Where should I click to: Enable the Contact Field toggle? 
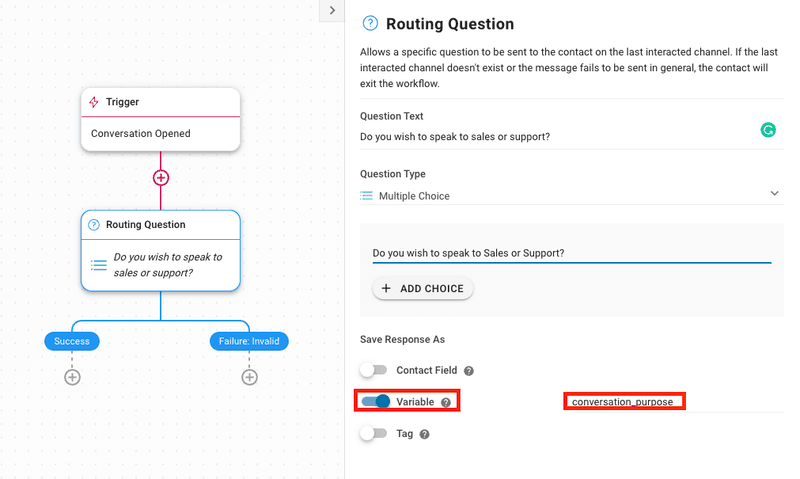373,370
